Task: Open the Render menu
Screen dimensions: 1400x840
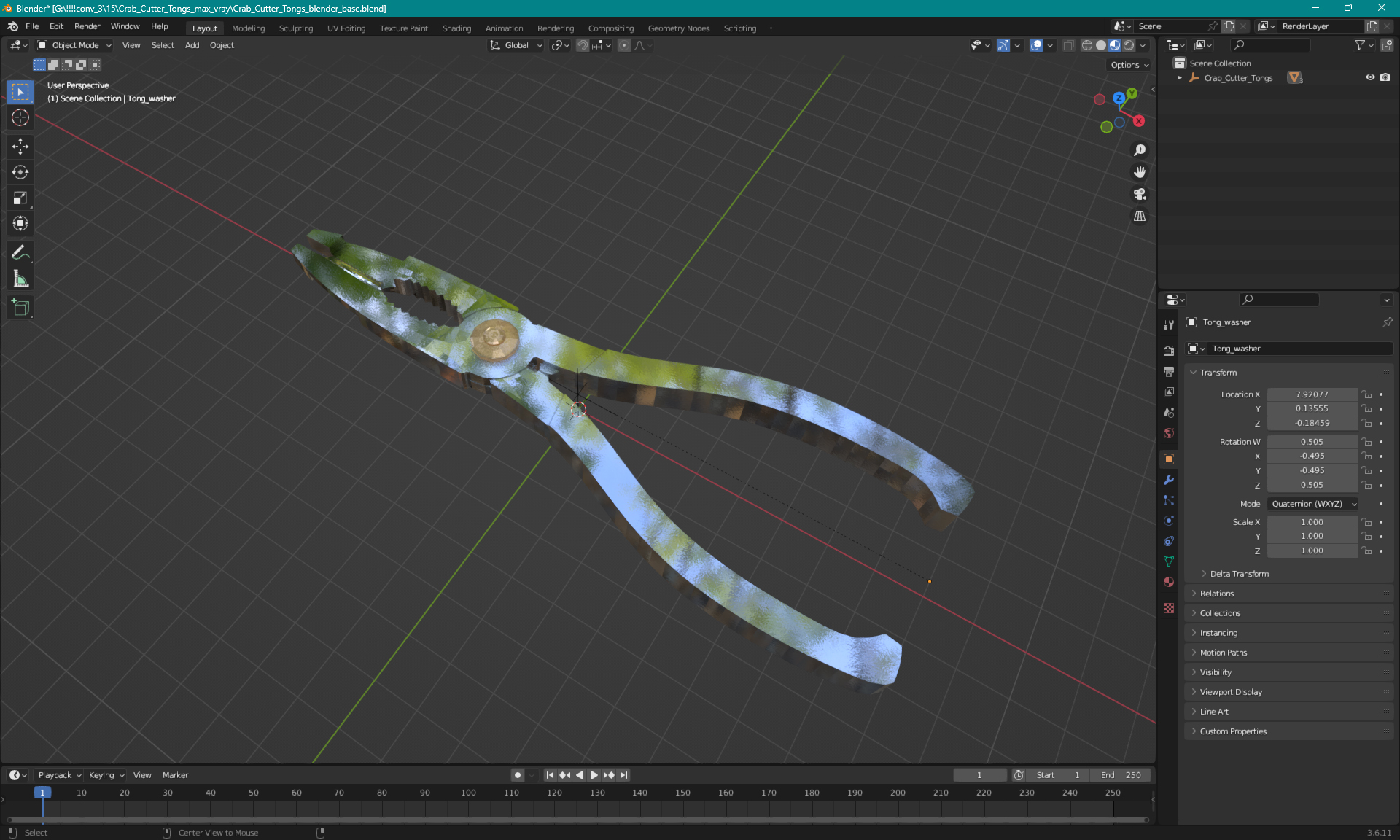Action: (87, 26)
